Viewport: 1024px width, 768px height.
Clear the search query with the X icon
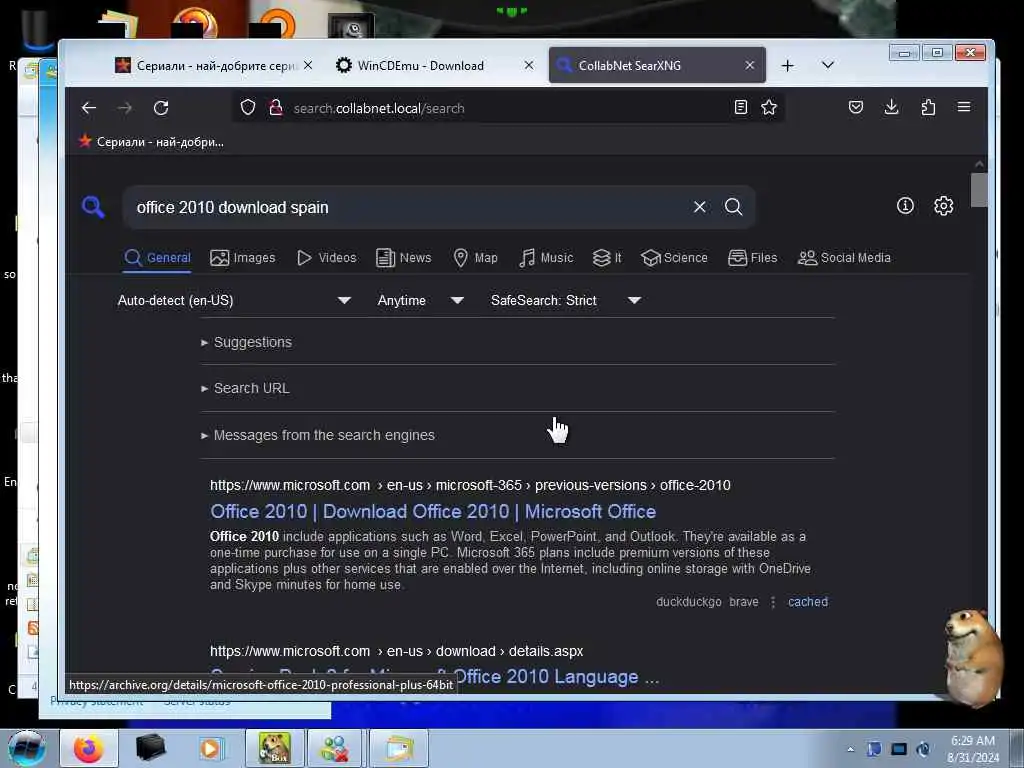pyautogui.click(x=699, y=207)
